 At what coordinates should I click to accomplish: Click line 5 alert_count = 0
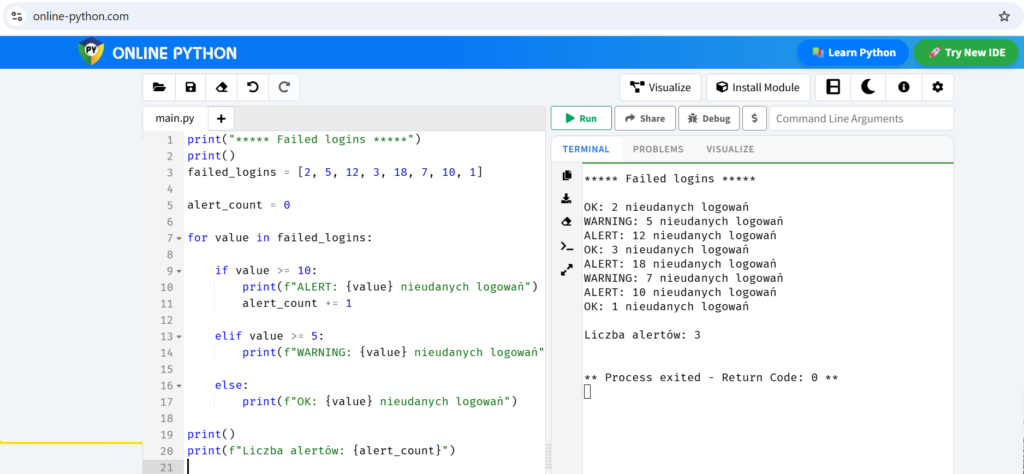click(x=238, y=205)
